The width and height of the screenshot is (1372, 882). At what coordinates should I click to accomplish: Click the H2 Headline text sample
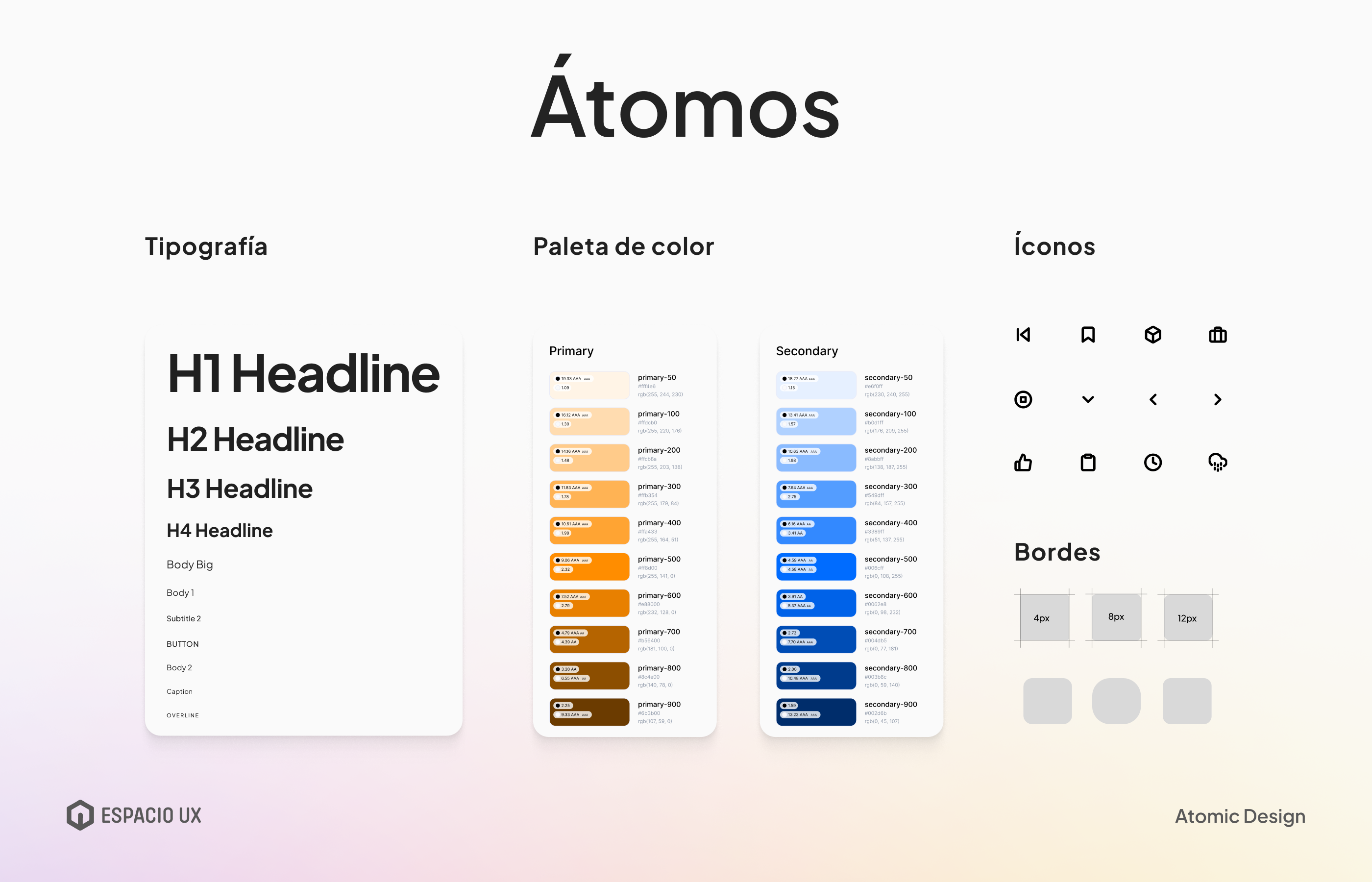point(255,439)
